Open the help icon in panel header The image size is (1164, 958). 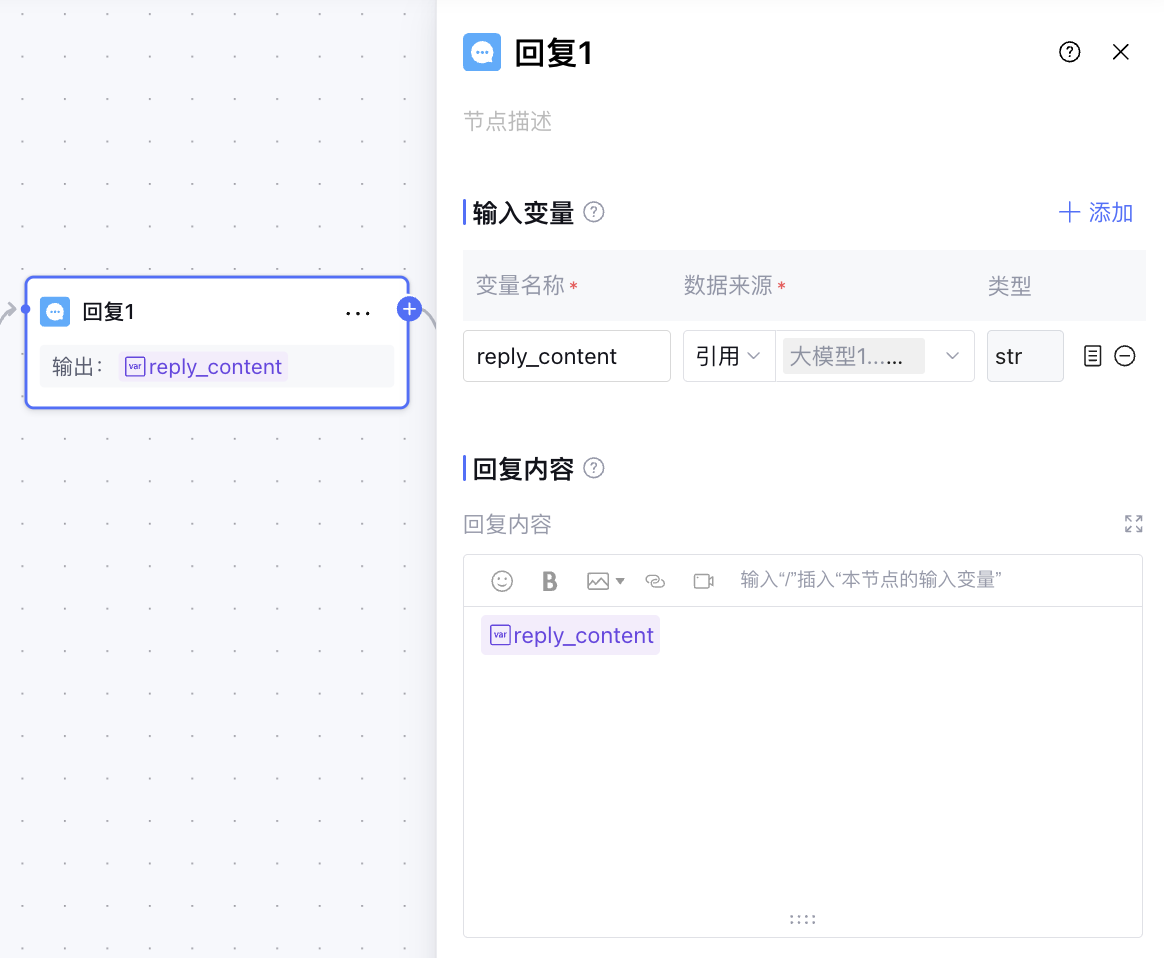(1069, 52)
